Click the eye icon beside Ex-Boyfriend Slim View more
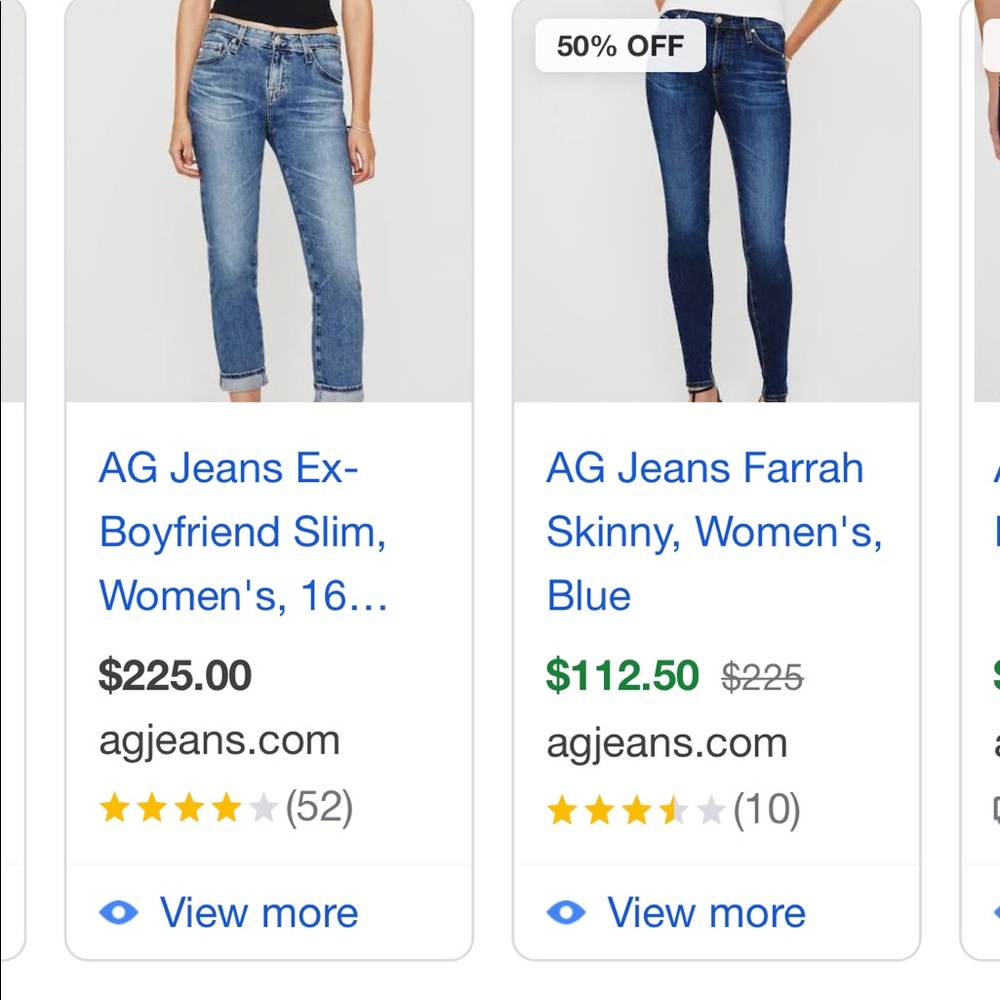Viewport: 1000px width, 1000px height. (x=118, y=912)
